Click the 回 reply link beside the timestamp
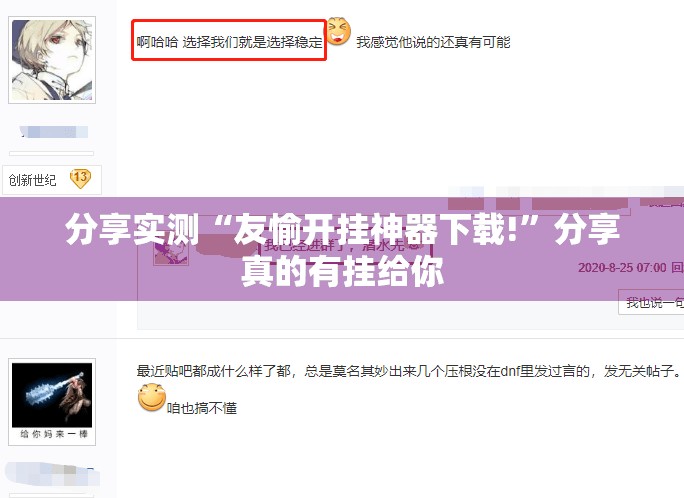Image resolution: width=684 pixels, height=498 pixels. coord(677,267)
